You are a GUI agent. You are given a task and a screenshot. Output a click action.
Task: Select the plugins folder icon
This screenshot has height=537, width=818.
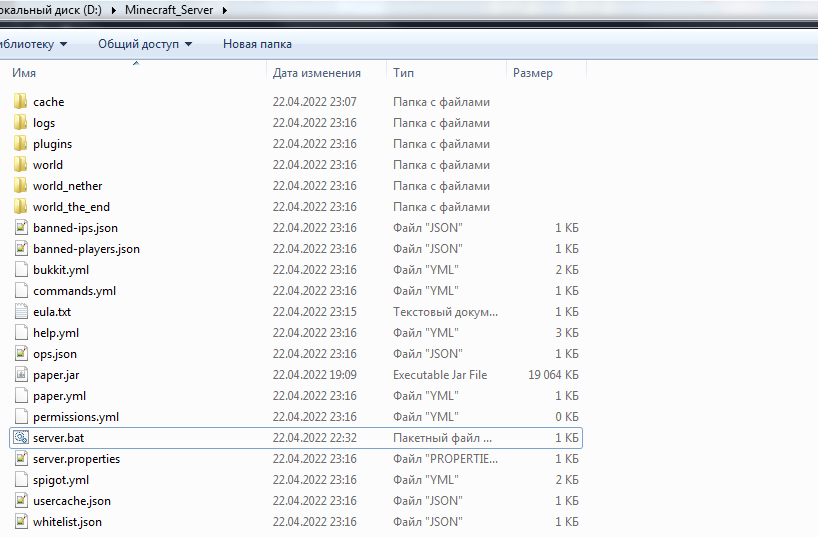[x=20, y=144]
